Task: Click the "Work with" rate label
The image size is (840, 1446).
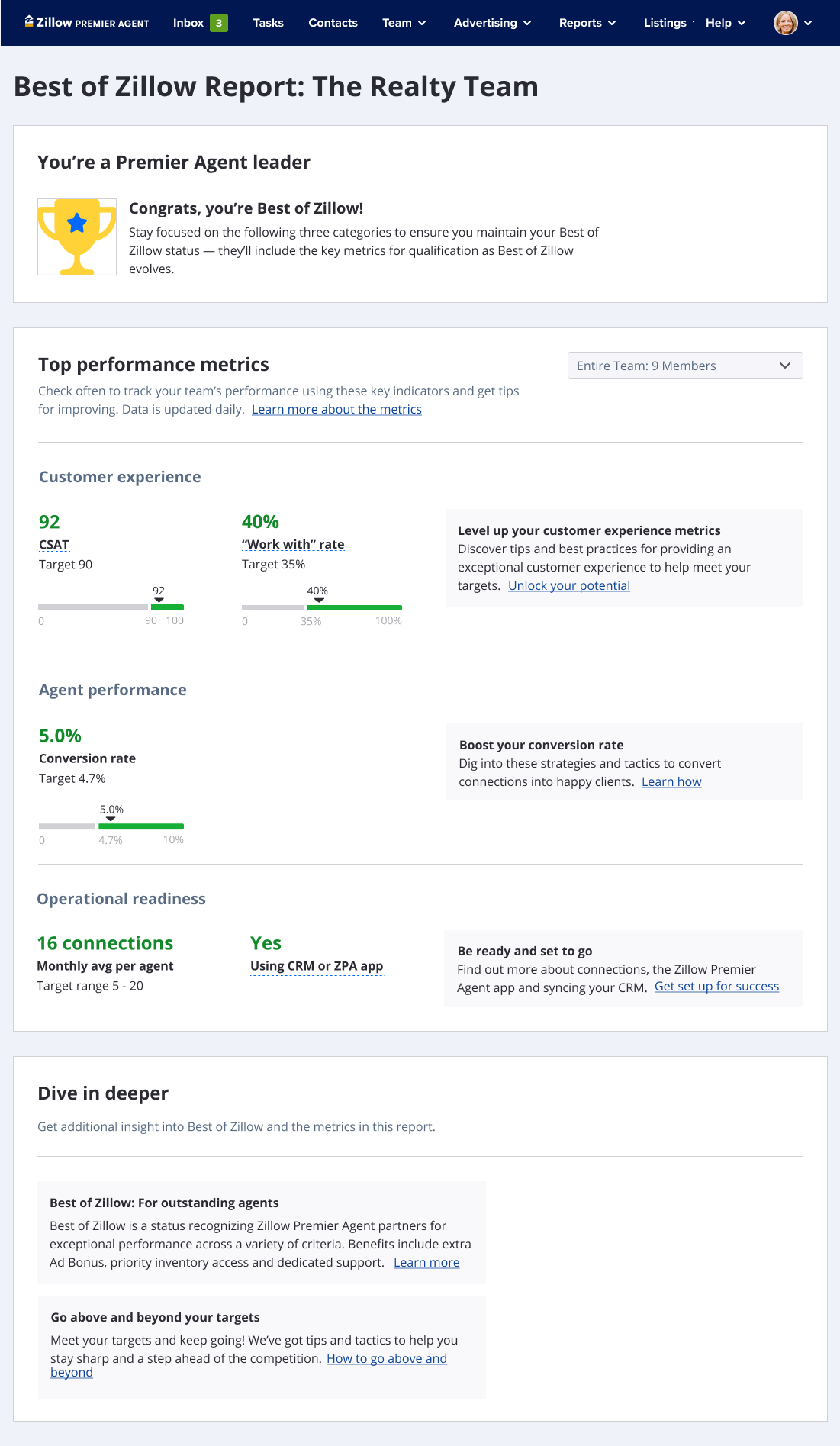Action: [x=293, y=544]
